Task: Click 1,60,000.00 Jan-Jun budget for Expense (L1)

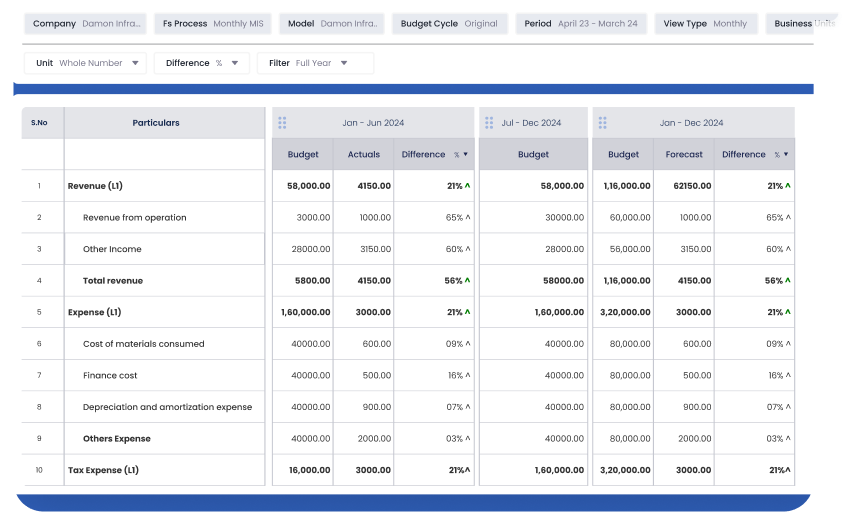Action: pos(306,312)
